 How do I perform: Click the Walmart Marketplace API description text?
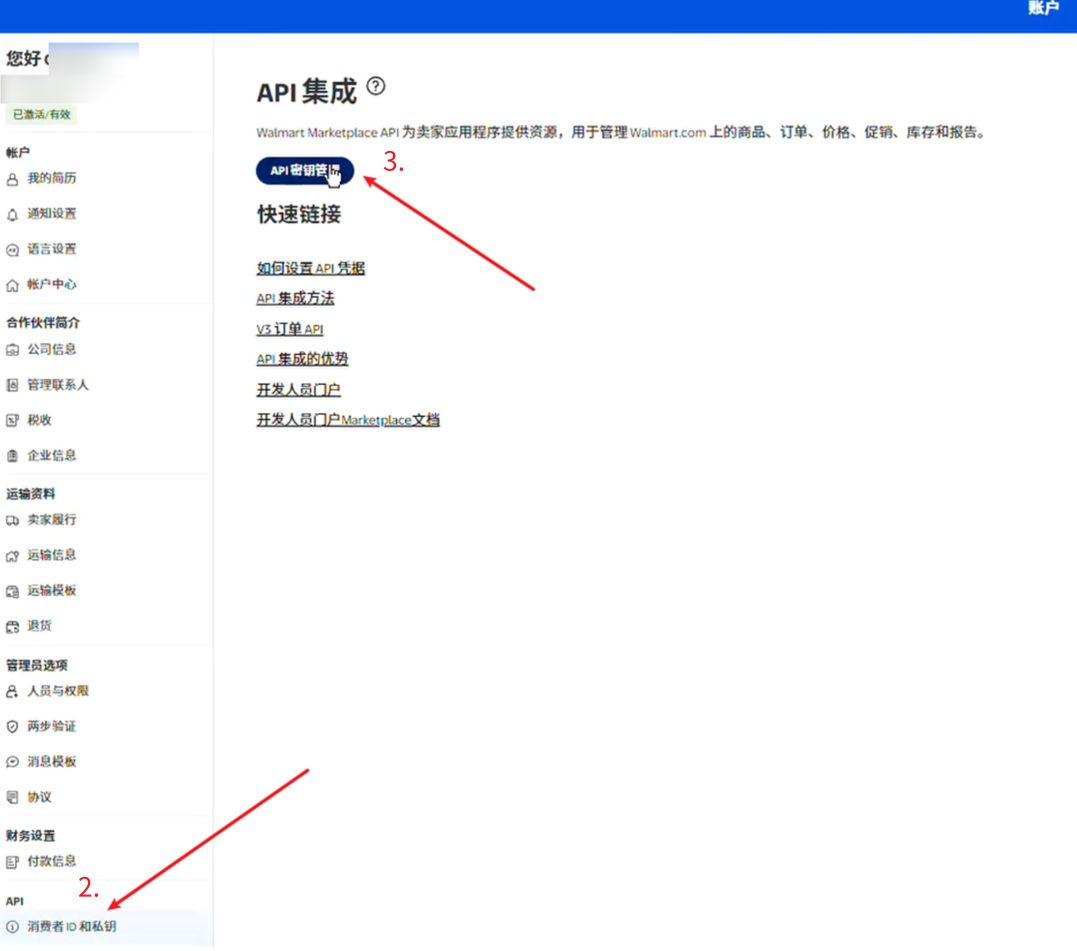click(621, 133)
